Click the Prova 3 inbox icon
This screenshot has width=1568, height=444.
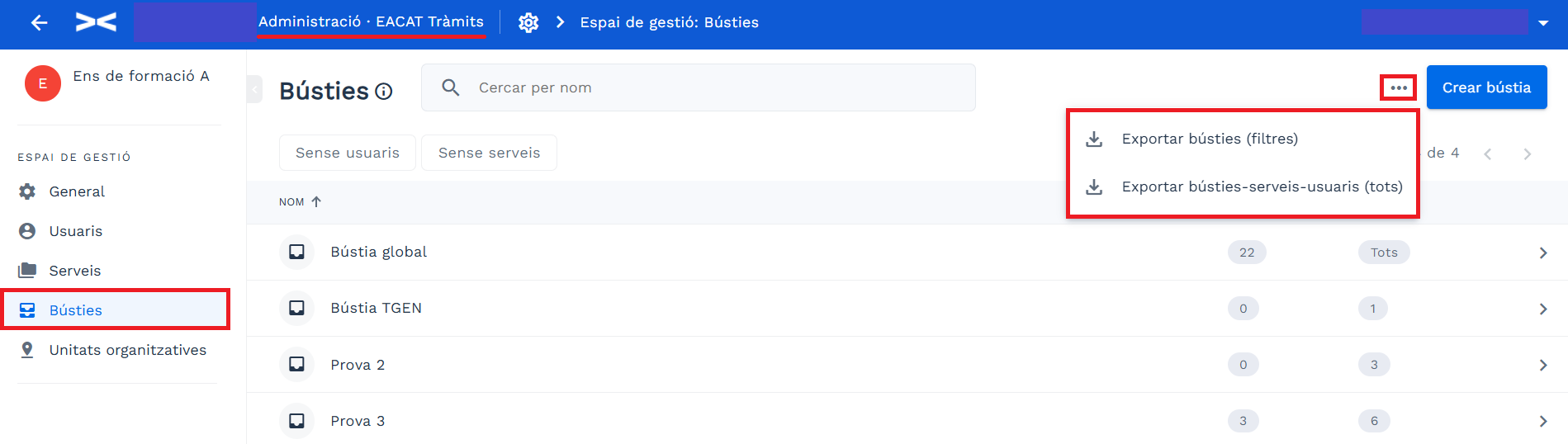pyautogui.click(x=296, y=421)
